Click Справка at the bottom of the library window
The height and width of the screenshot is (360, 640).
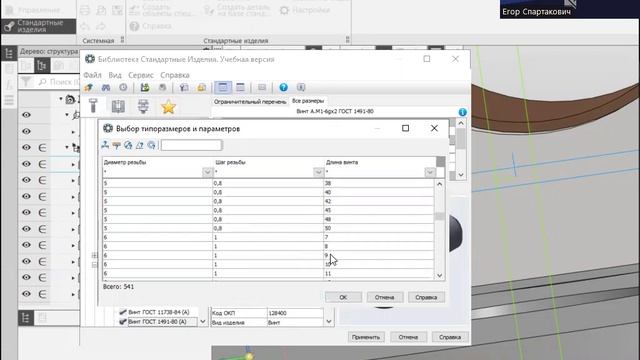[450, 337]
